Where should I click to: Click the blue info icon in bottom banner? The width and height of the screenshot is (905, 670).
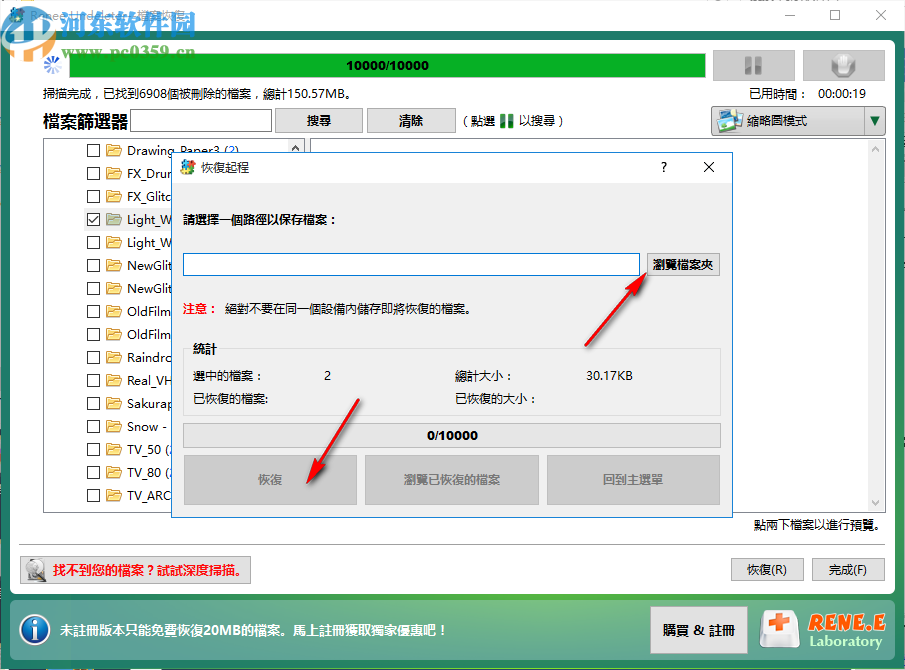tap(35, 630)
